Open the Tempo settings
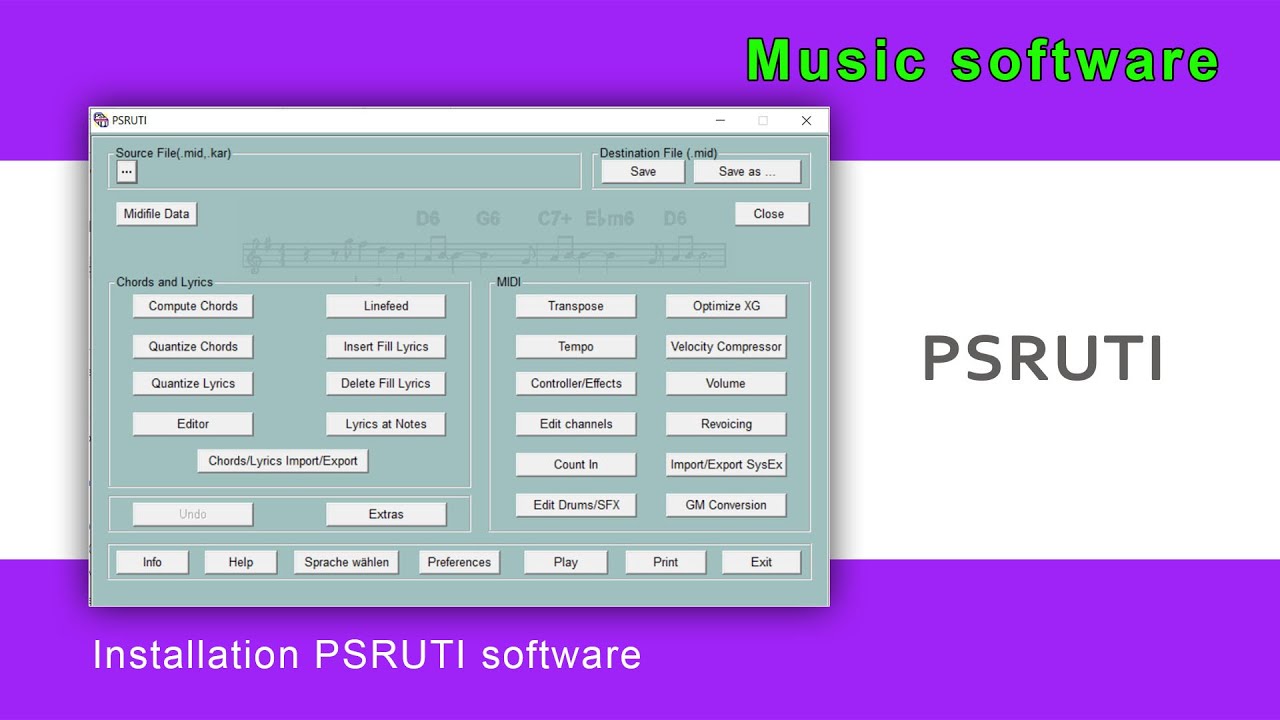Screen dimensions: 1280x720 coord(576,347)
